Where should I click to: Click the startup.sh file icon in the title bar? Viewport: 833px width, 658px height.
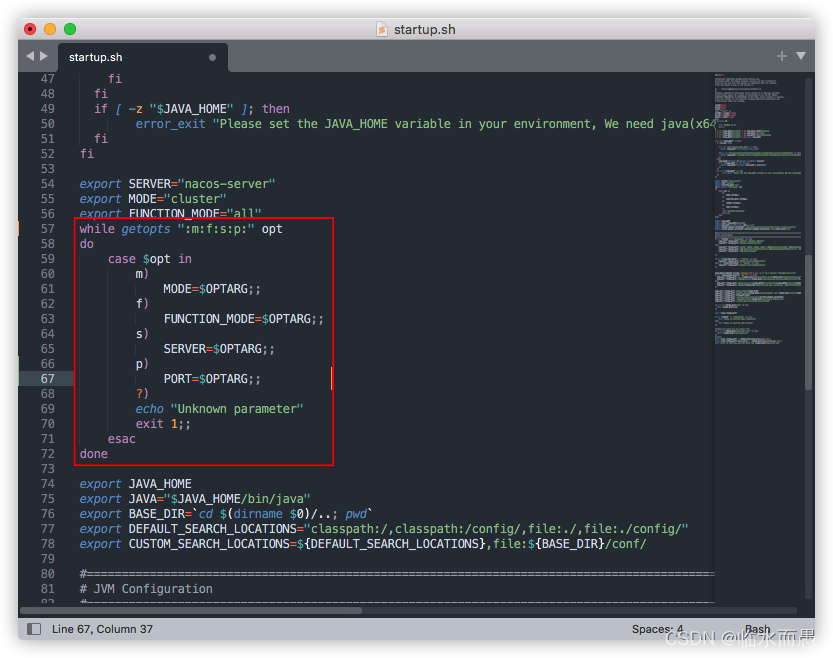coord(381,29)
